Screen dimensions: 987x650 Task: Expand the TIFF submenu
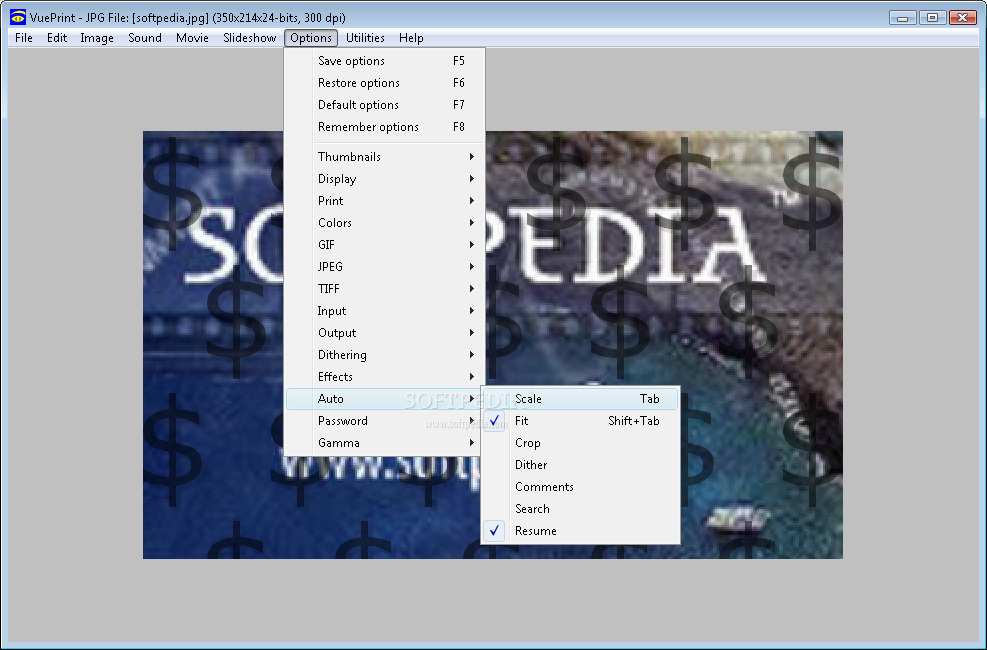tap(385, 289)
